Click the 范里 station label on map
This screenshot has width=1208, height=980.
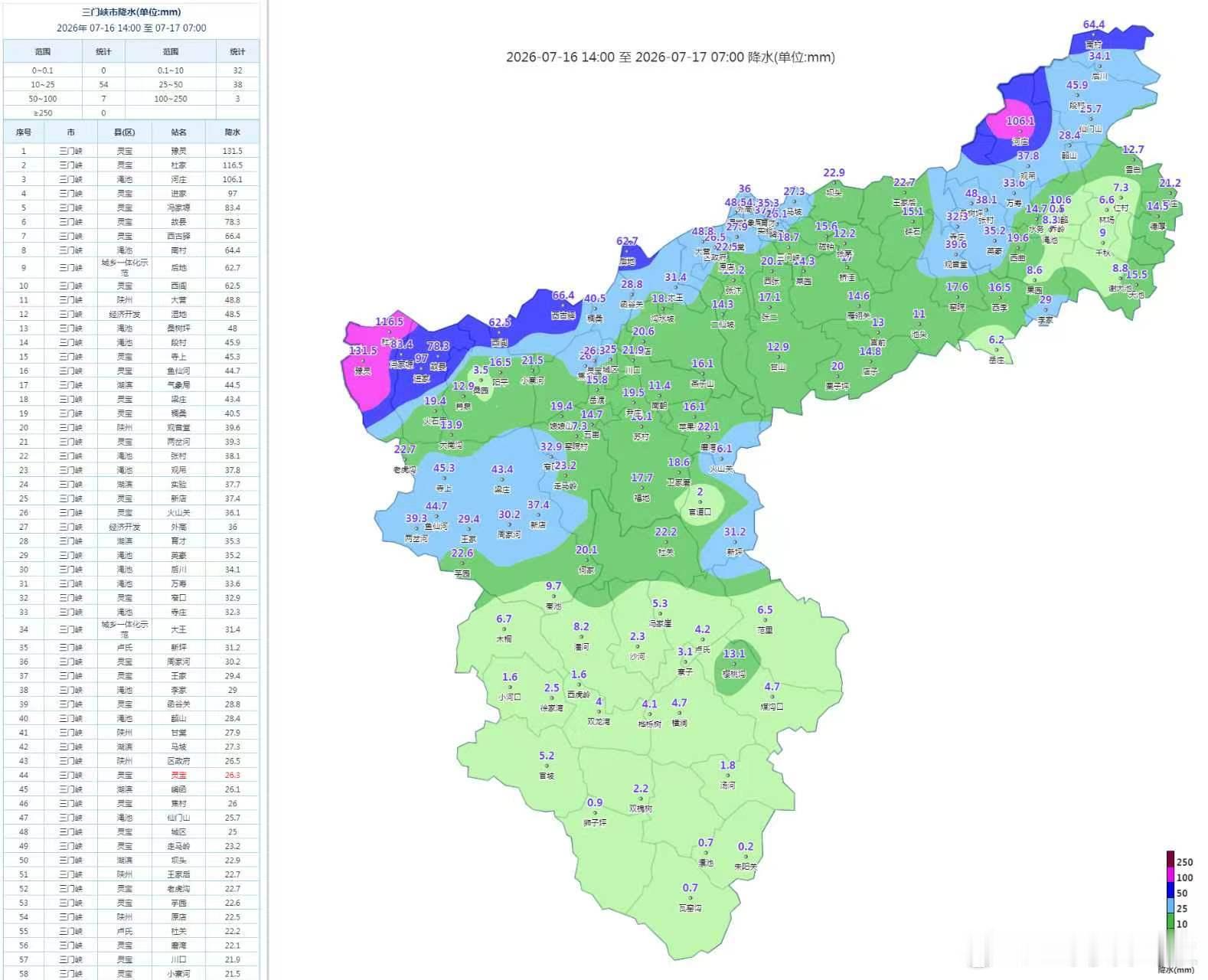click(765, 629)
